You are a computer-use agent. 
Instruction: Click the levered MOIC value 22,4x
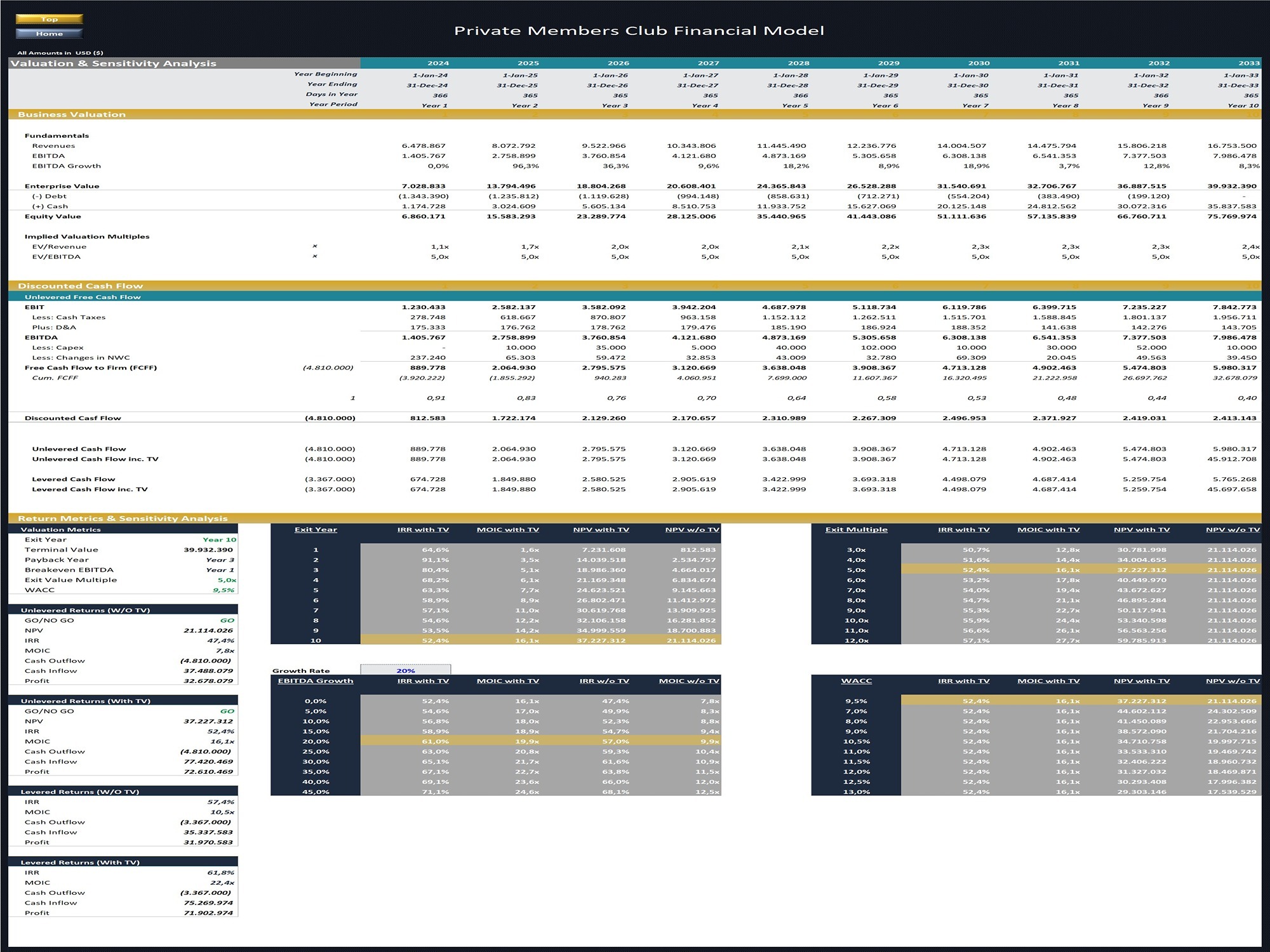pyautogui.click(x=222, y=883)
